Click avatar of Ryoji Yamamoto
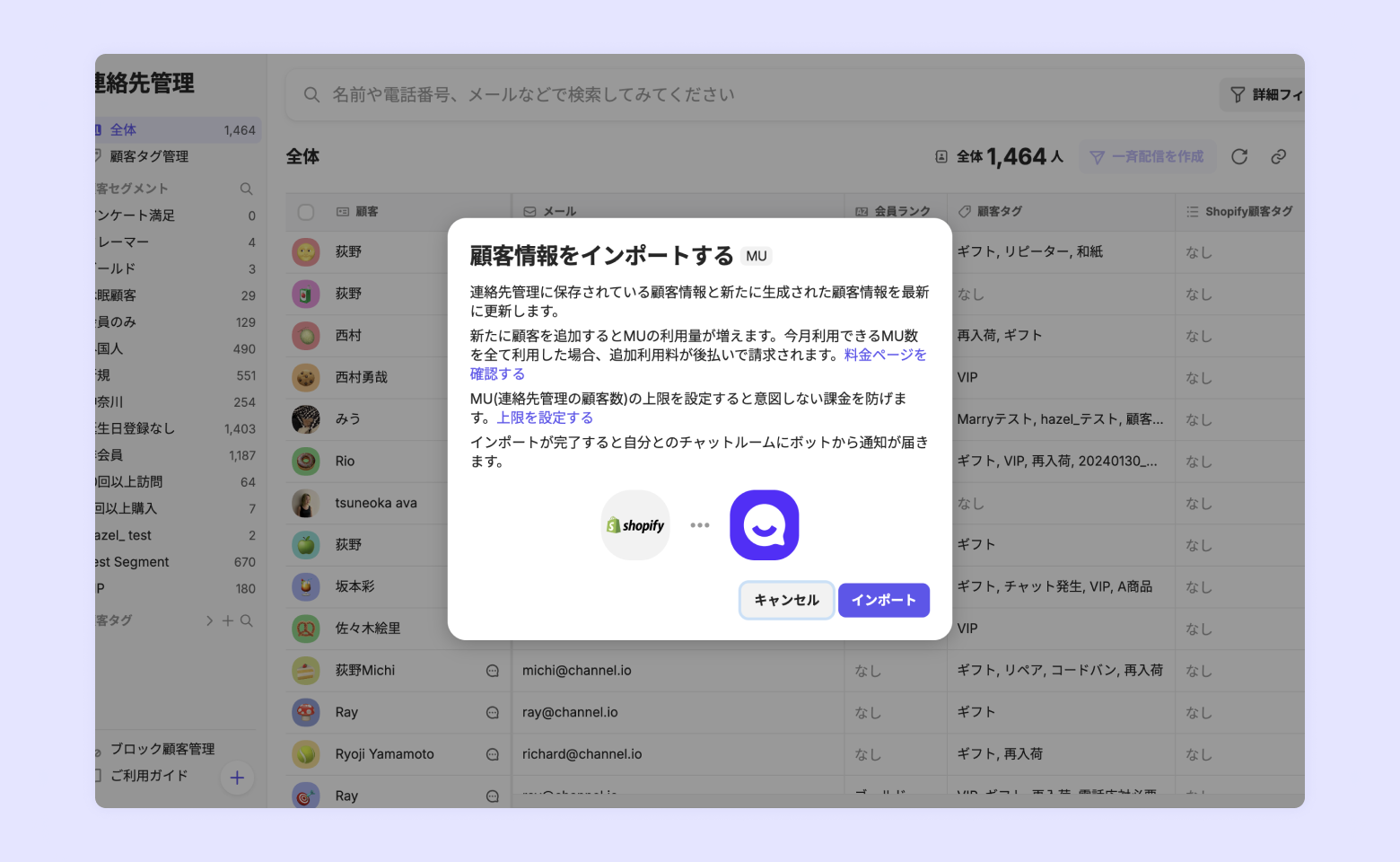The width and height of the screenshot is (1400, 862). point(306,754)
